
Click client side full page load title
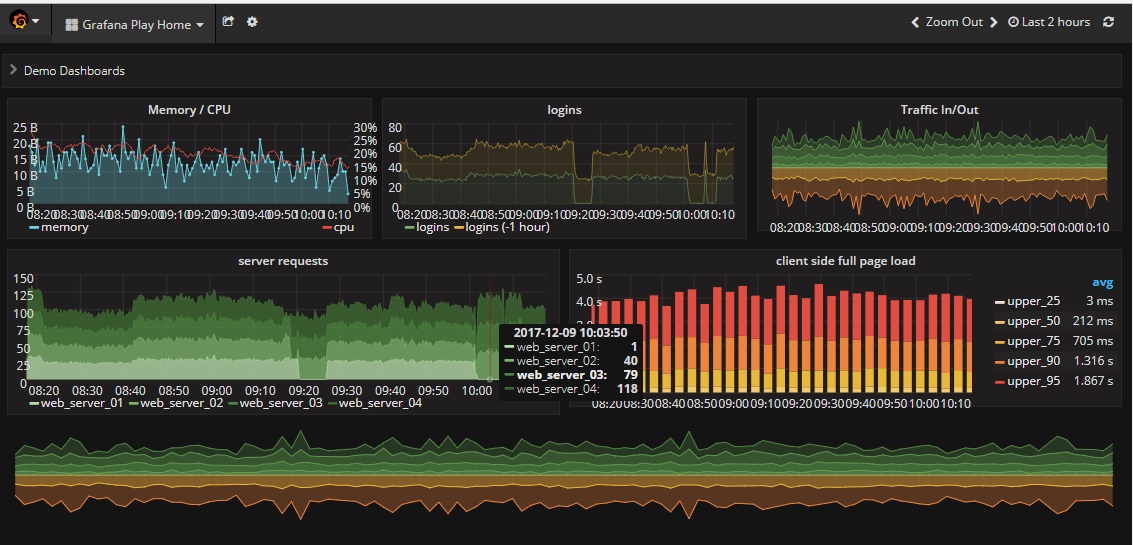(845, 261)
